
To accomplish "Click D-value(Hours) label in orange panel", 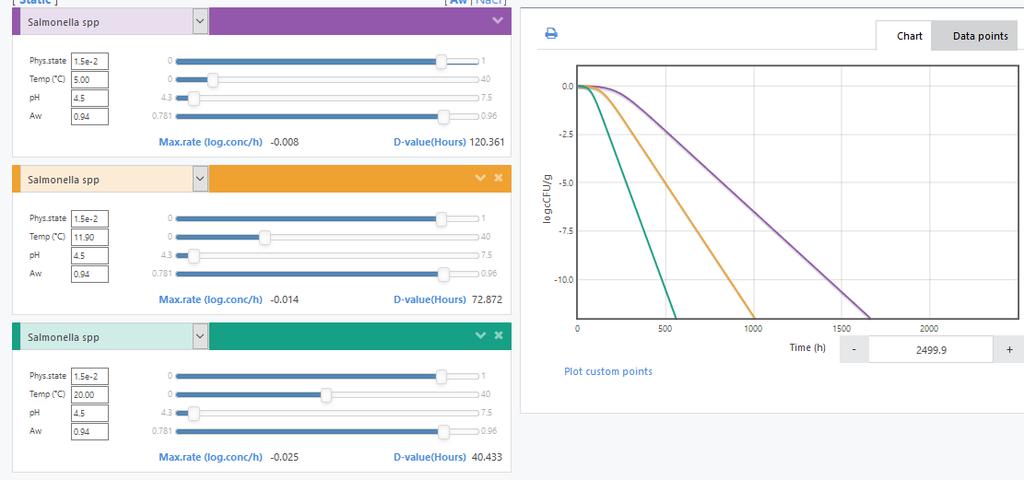I will pos(430,299).
